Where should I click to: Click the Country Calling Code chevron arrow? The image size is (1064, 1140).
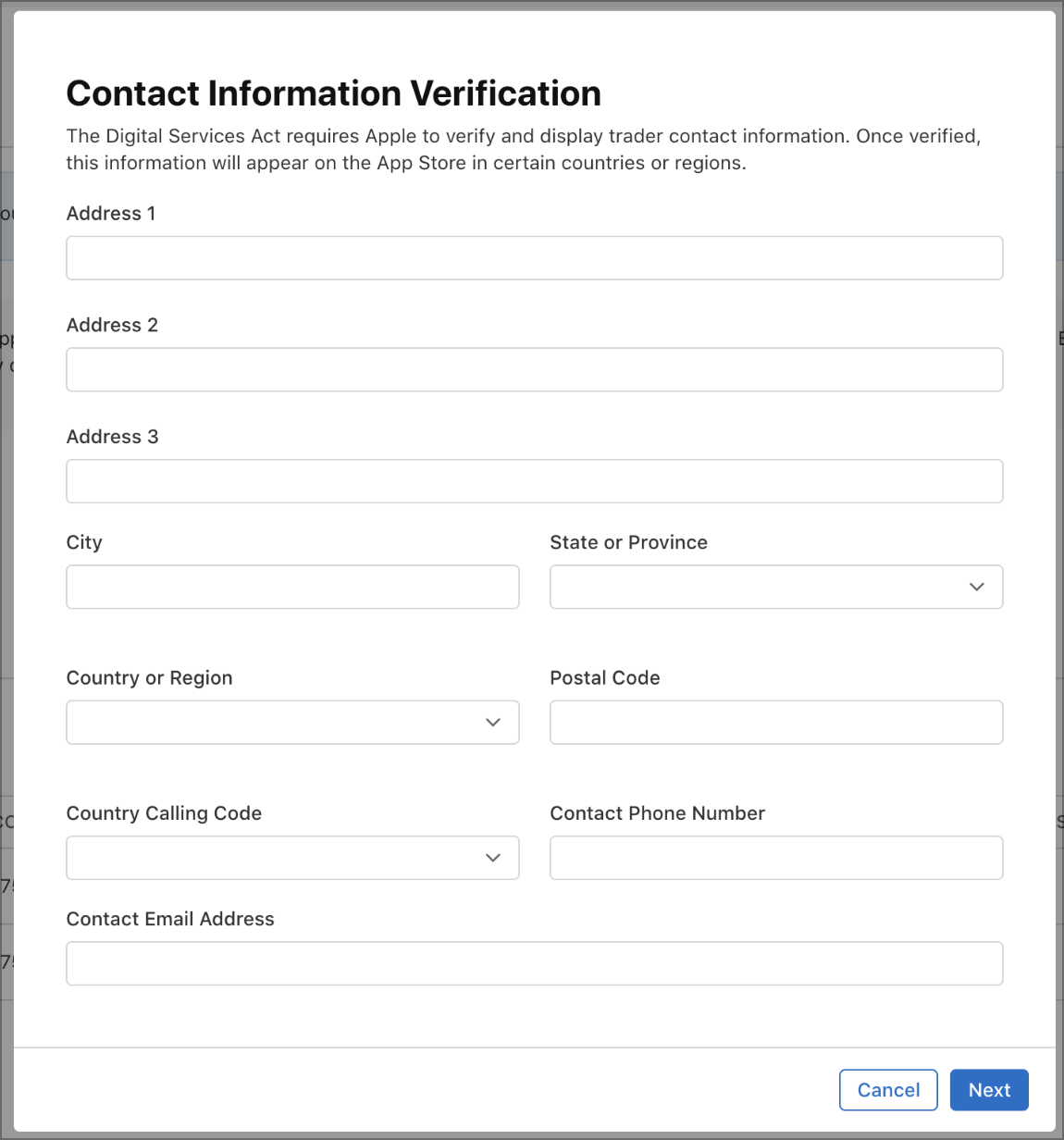point(493,858)
